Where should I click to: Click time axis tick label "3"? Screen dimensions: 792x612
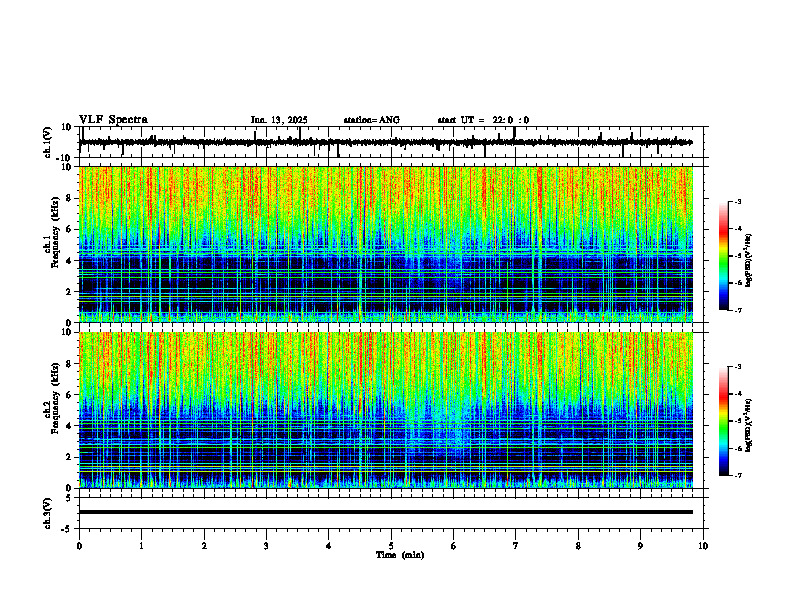click(266, 546)
